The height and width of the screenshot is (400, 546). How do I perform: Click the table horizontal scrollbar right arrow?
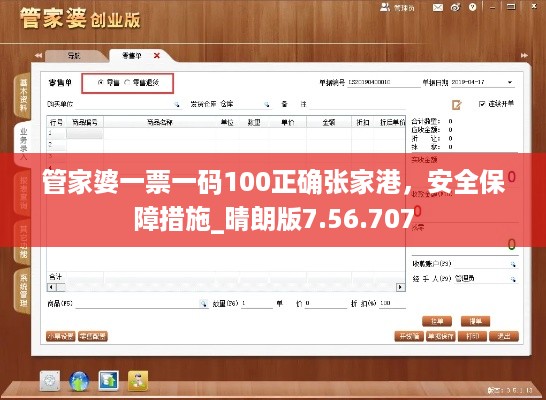point(400,287)
